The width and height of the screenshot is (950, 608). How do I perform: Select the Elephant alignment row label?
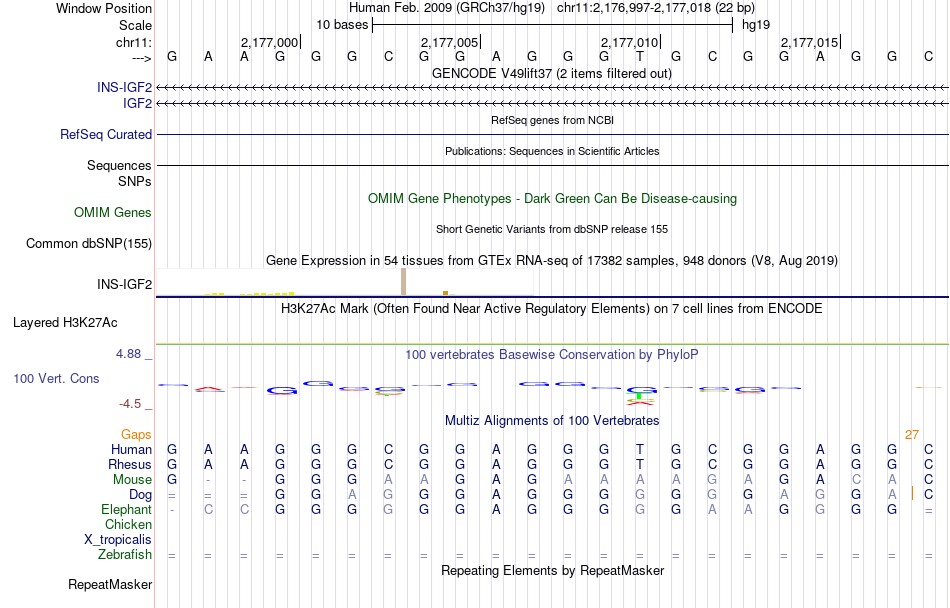pyautogui.click(x=126, y=509)
